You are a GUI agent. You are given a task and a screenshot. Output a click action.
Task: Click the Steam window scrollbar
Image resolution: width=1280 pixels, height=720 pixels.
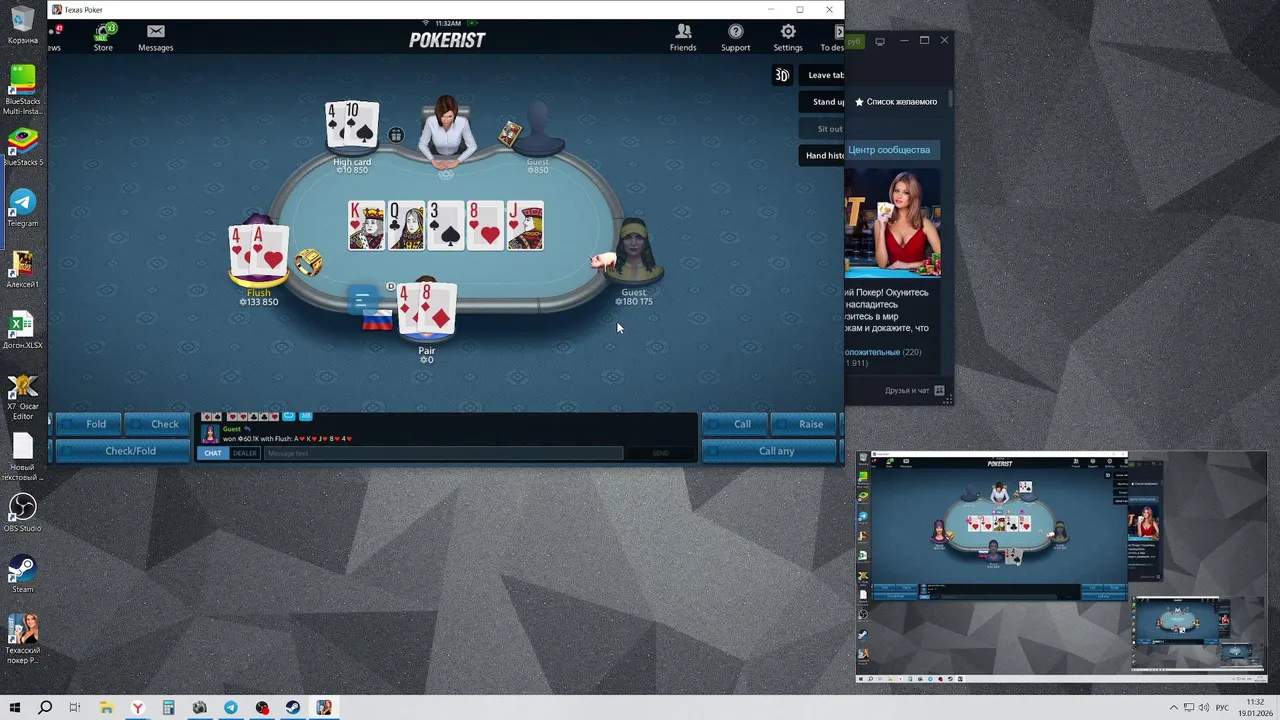point(950,99)
